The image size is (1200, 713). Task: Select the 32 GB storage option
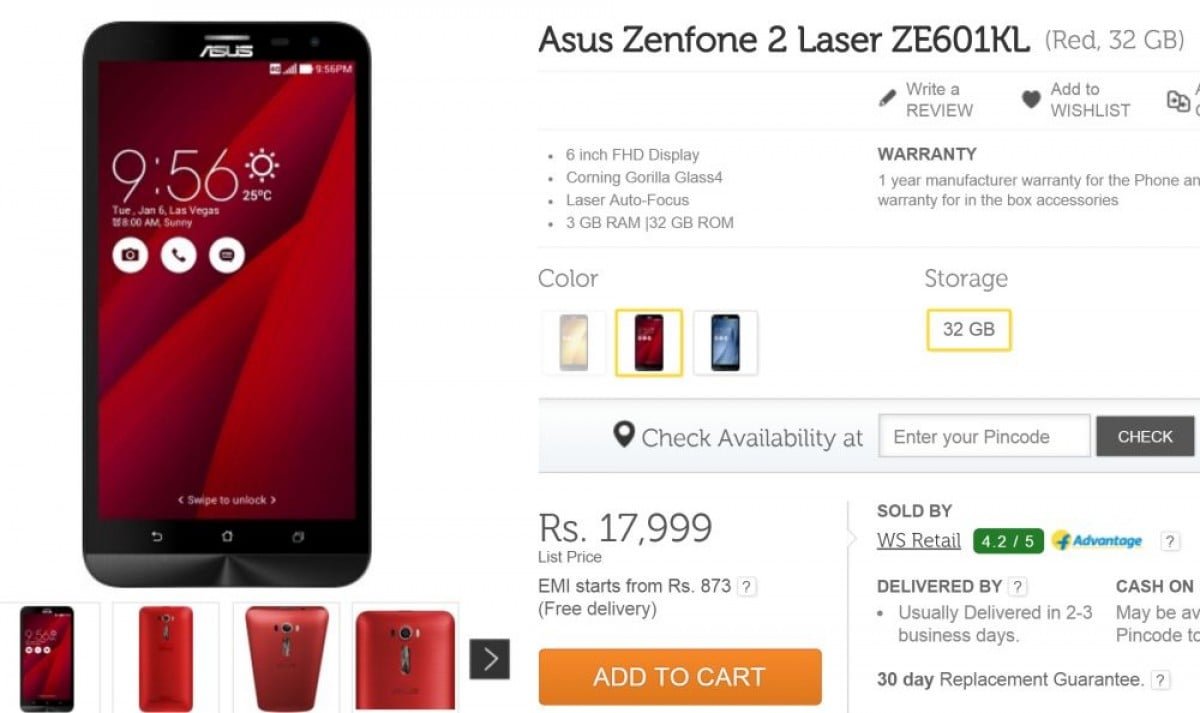coord(969,329)
